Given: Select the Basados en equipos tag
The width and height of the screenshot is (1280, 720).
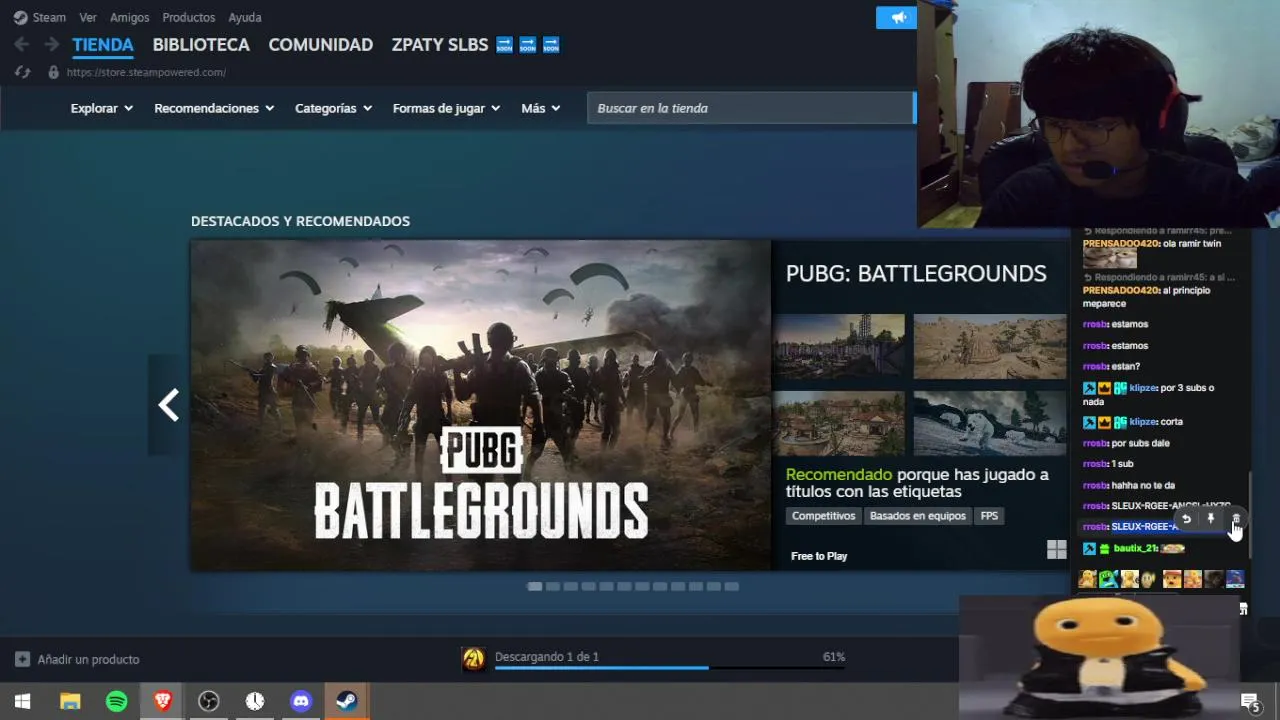Looking at the screenshot, I should coord(918,516).
